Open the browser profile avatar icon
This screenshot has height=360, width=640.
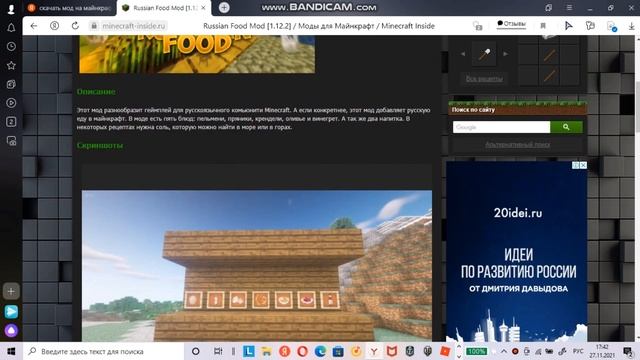coord(11,9)
